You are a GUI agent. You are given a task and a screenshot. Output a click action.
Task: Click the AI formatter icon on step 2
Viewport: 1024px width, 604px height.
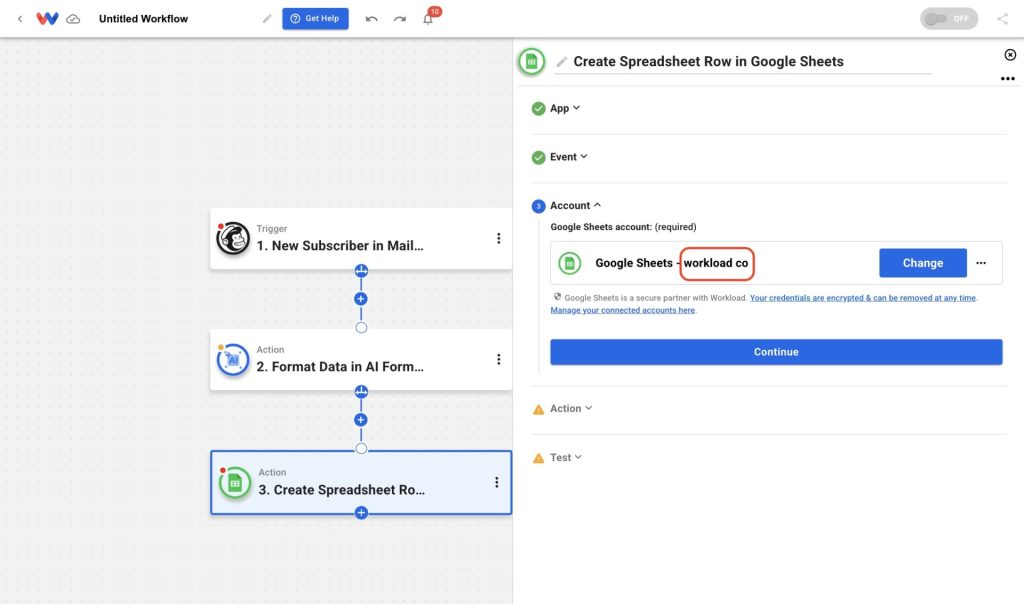tap(233, 360)
